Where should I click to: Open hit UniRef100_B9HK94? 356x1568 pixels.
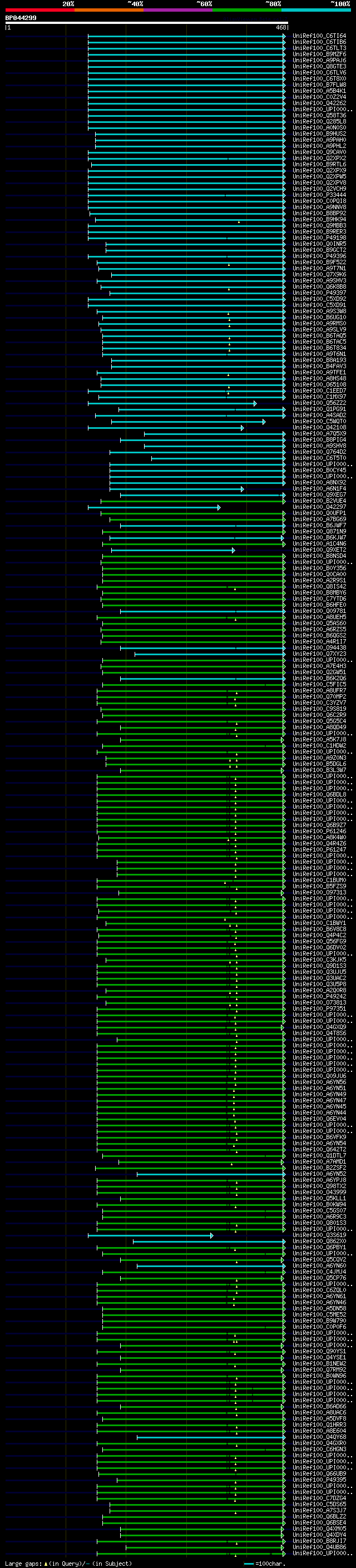[x=319, y=220]
